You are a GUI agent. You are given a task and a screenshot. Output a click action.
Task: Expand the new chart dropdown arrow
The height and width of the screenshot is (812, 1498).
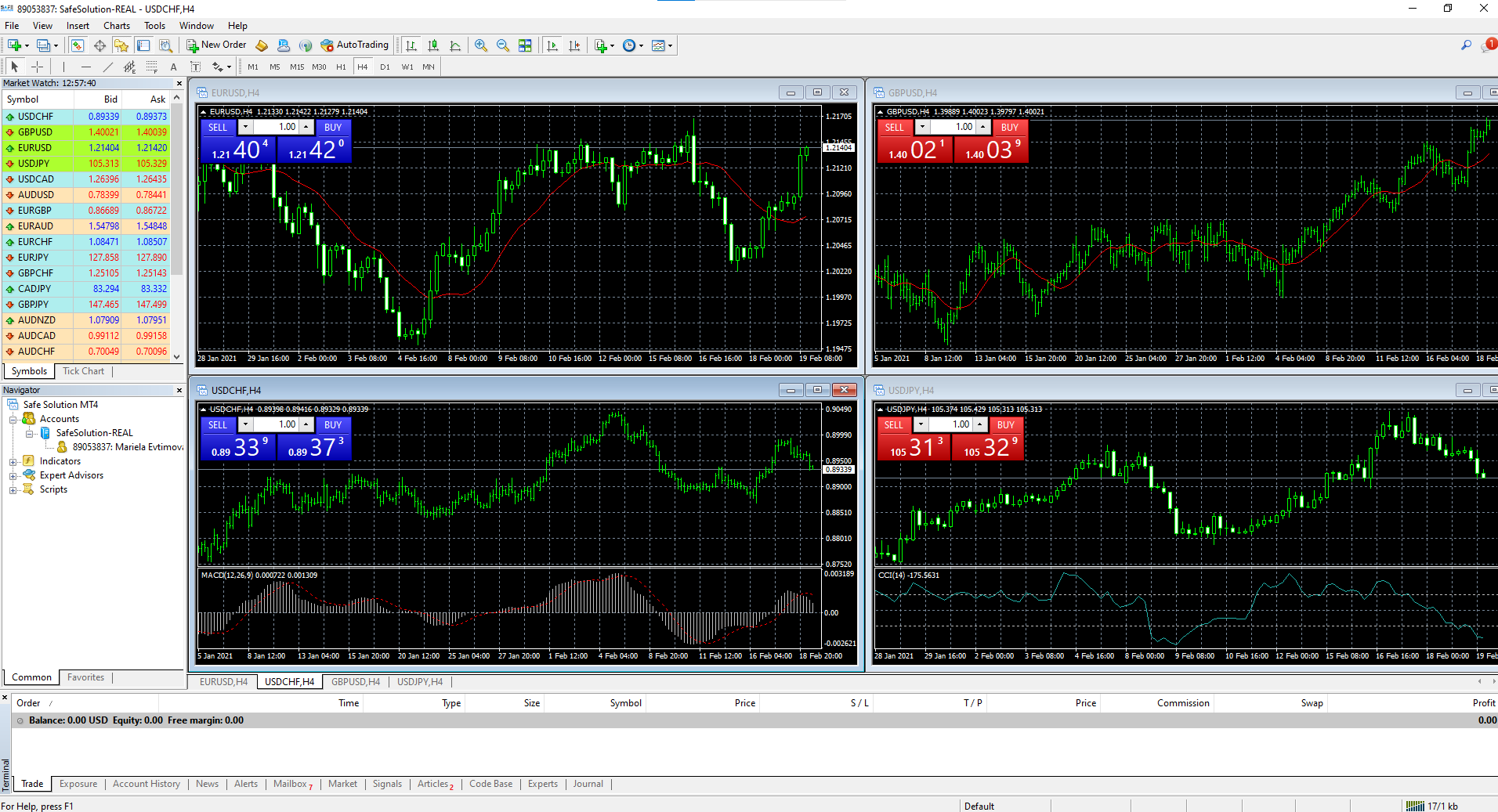click(27, 45)
